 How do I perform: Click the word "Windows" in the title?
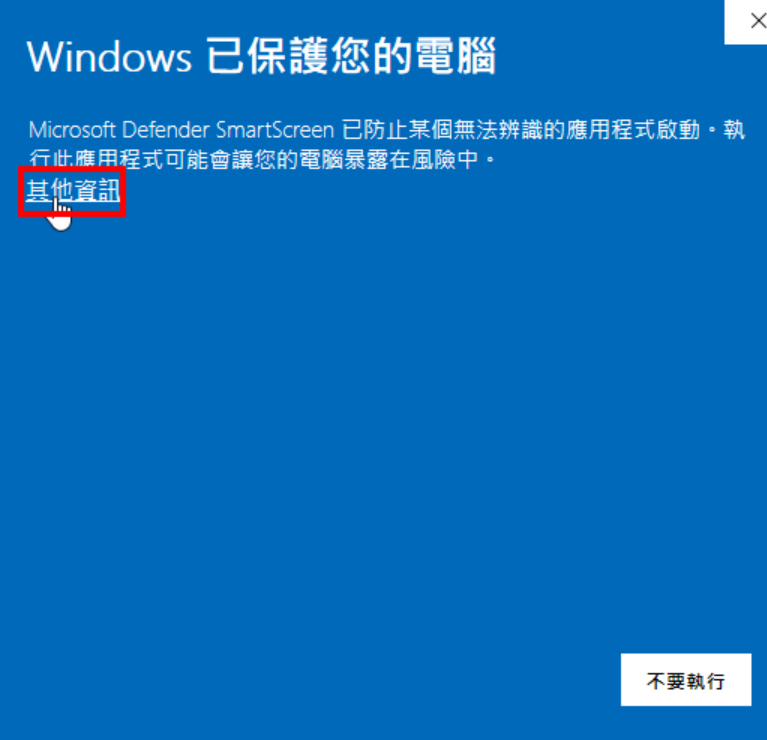point(109,57)
